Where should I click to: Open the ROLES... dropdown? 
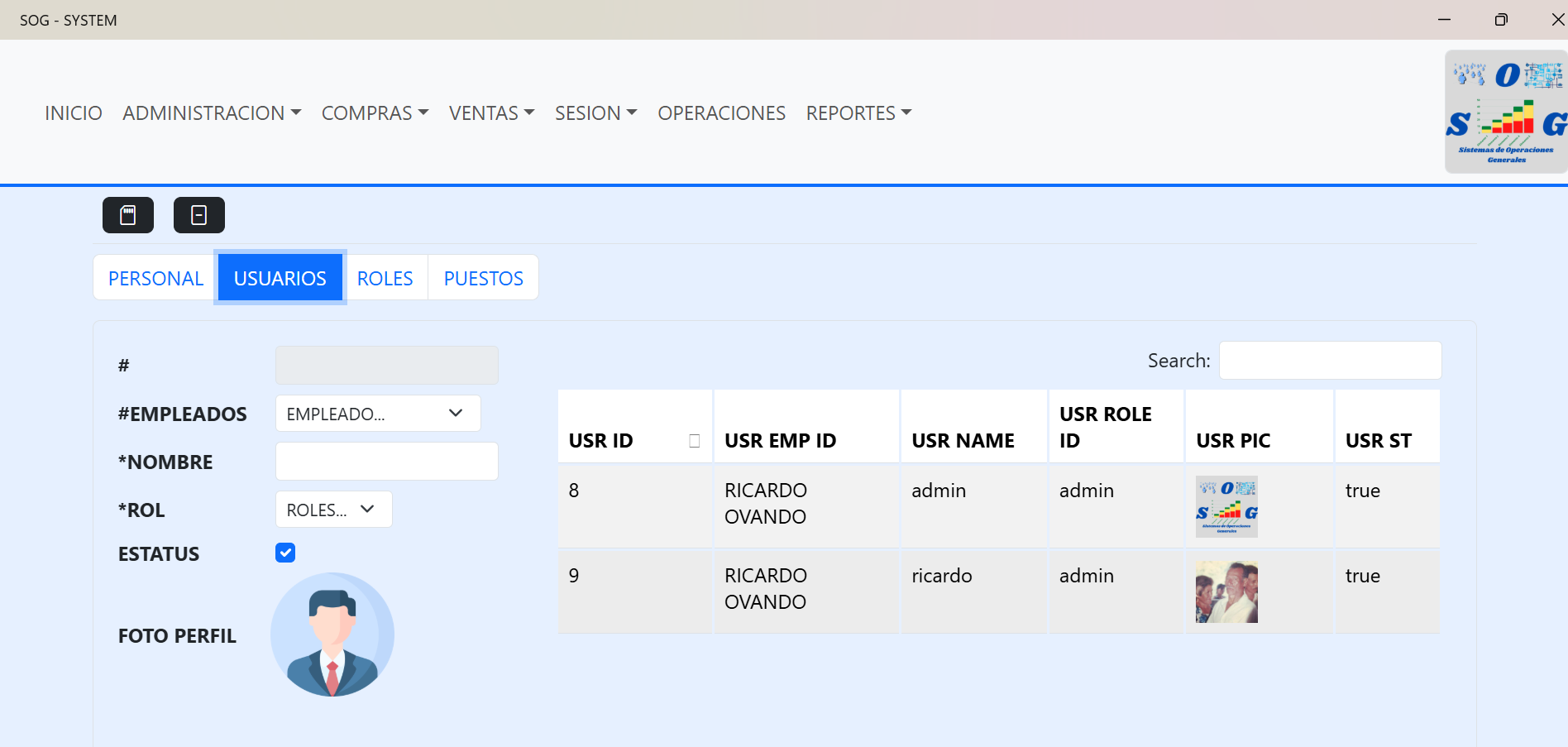coord(333,510)
